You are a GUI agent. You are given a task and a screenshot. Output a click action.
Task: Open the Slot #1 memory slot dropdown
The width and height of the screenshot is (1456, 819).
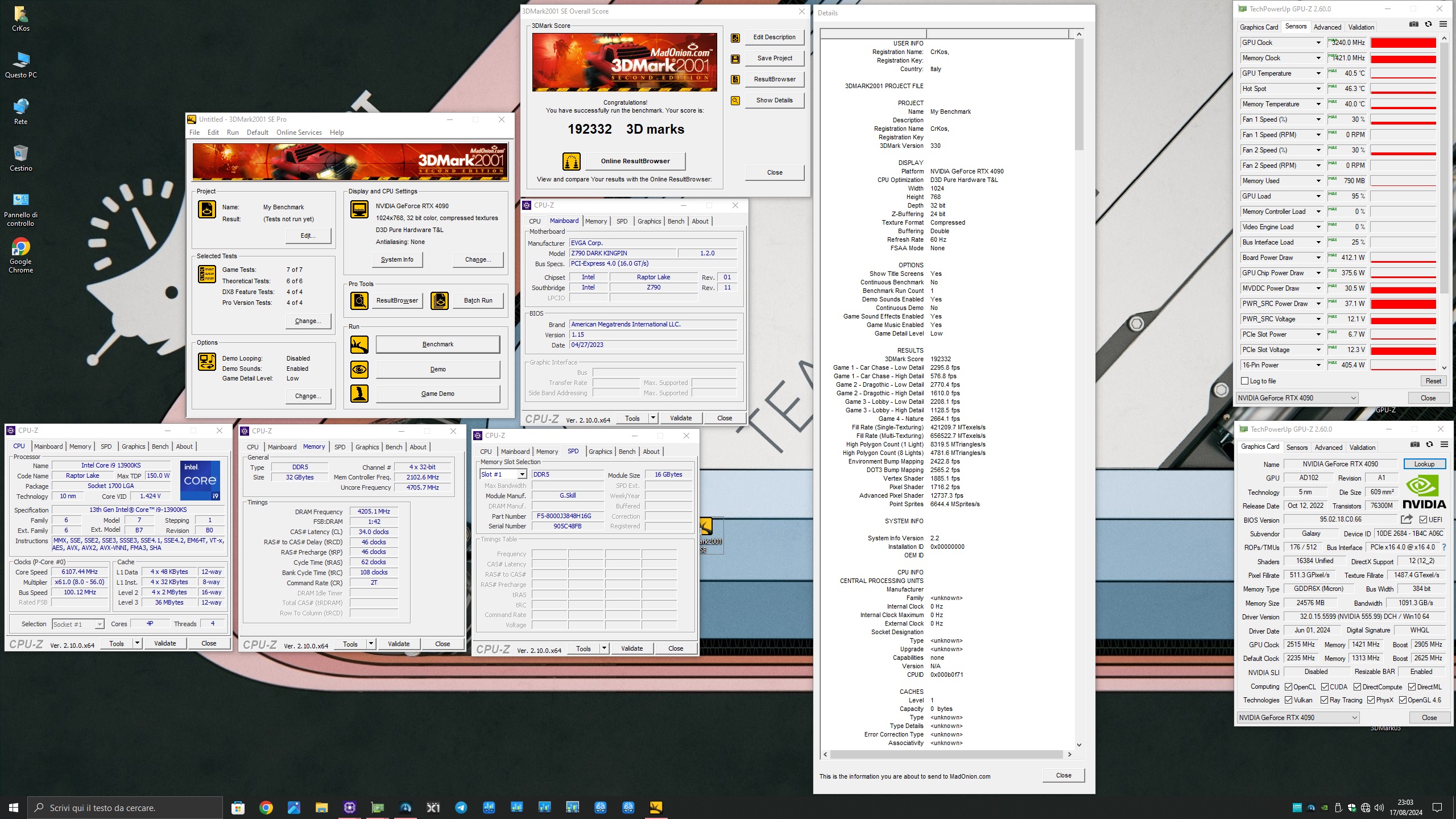[503, 474]
